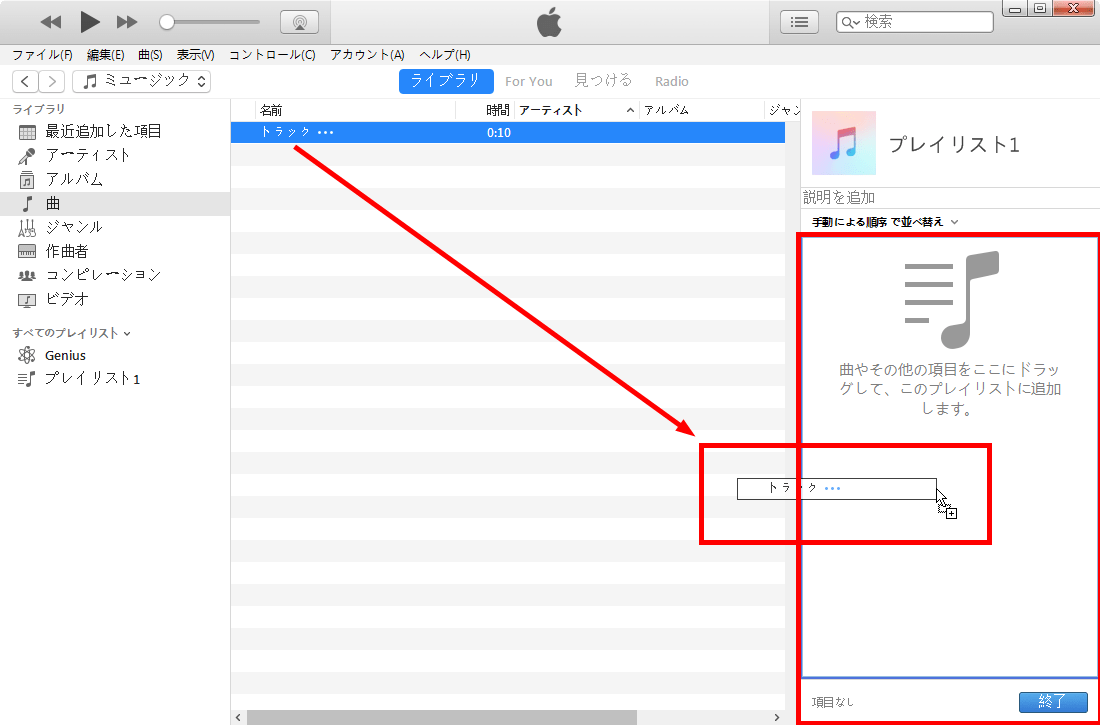The height and width of the screenshot is (725, 1100).
Task: Open the view options icon near search
Action: 799,20
